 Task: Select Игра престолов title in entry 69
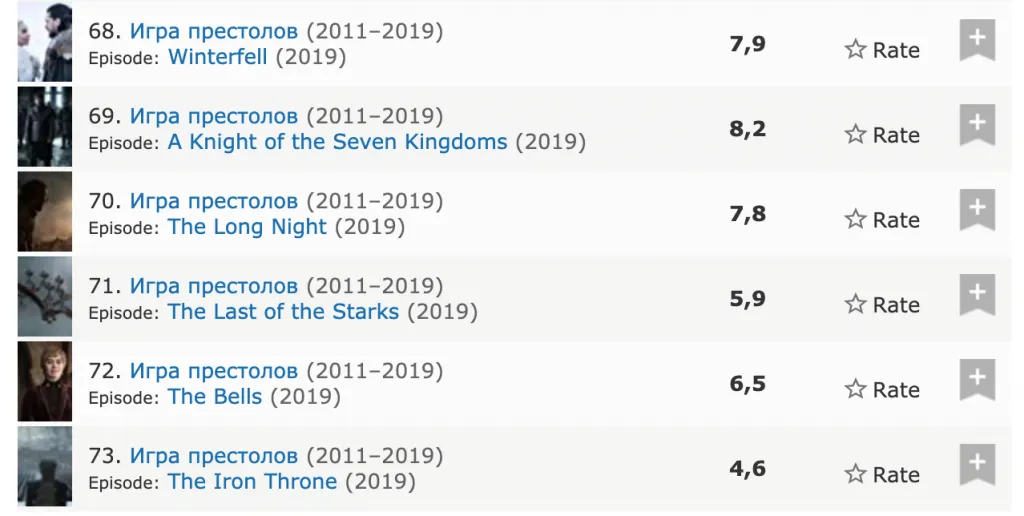tap(214, 116)
